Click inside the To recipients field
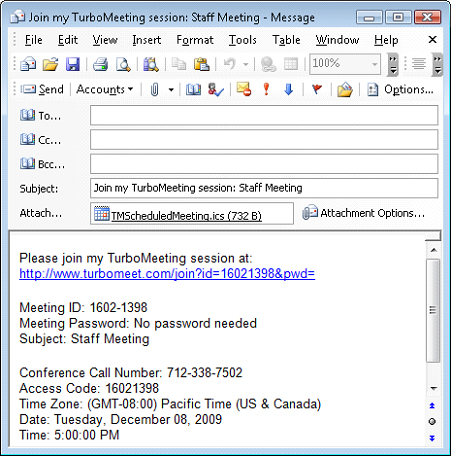The height and width of the screenshot is (456, 451). tap(264, 115)
